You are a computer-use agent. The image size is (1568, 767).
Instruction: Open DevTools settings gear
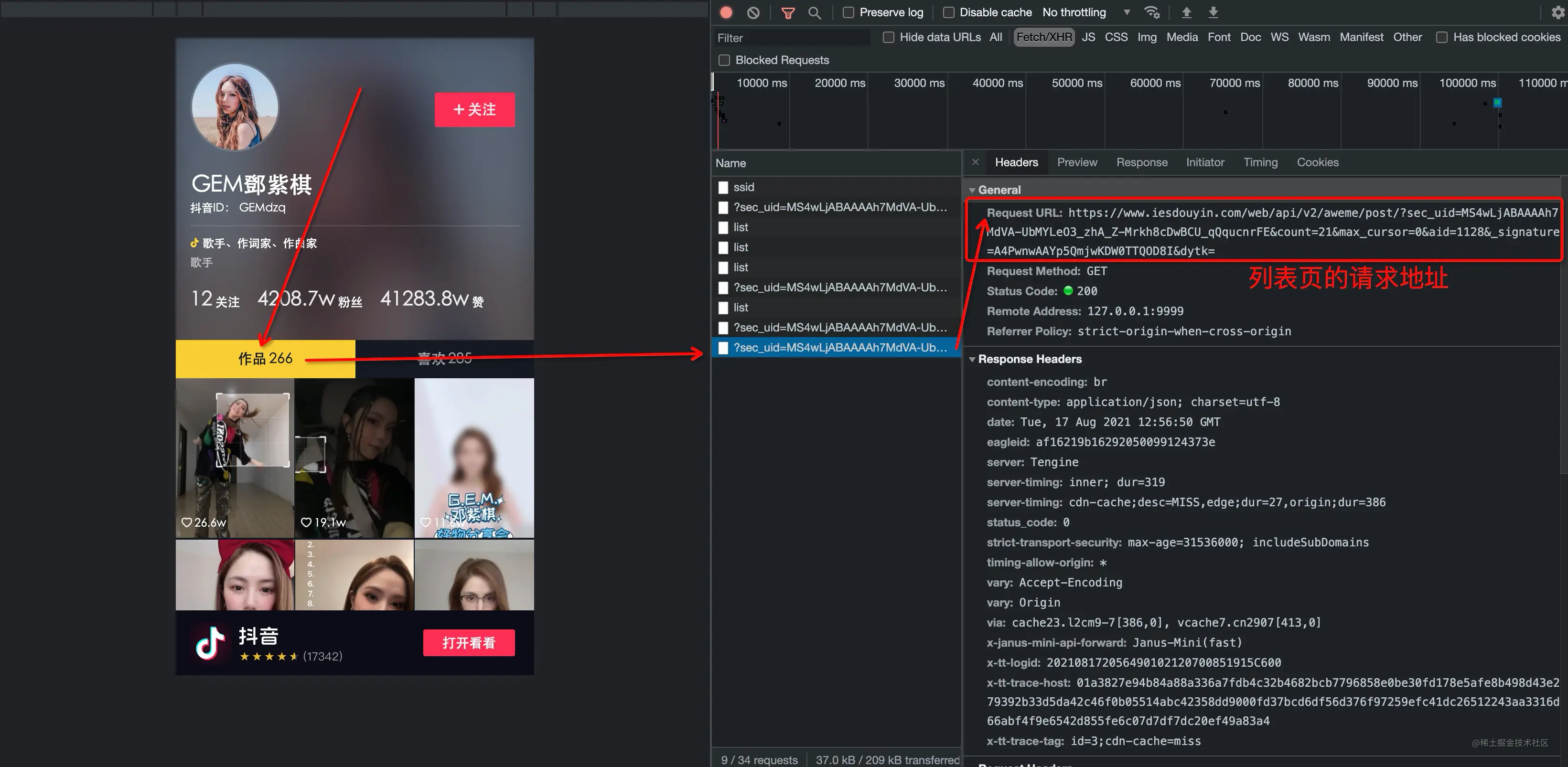(x=1557, y=12)
